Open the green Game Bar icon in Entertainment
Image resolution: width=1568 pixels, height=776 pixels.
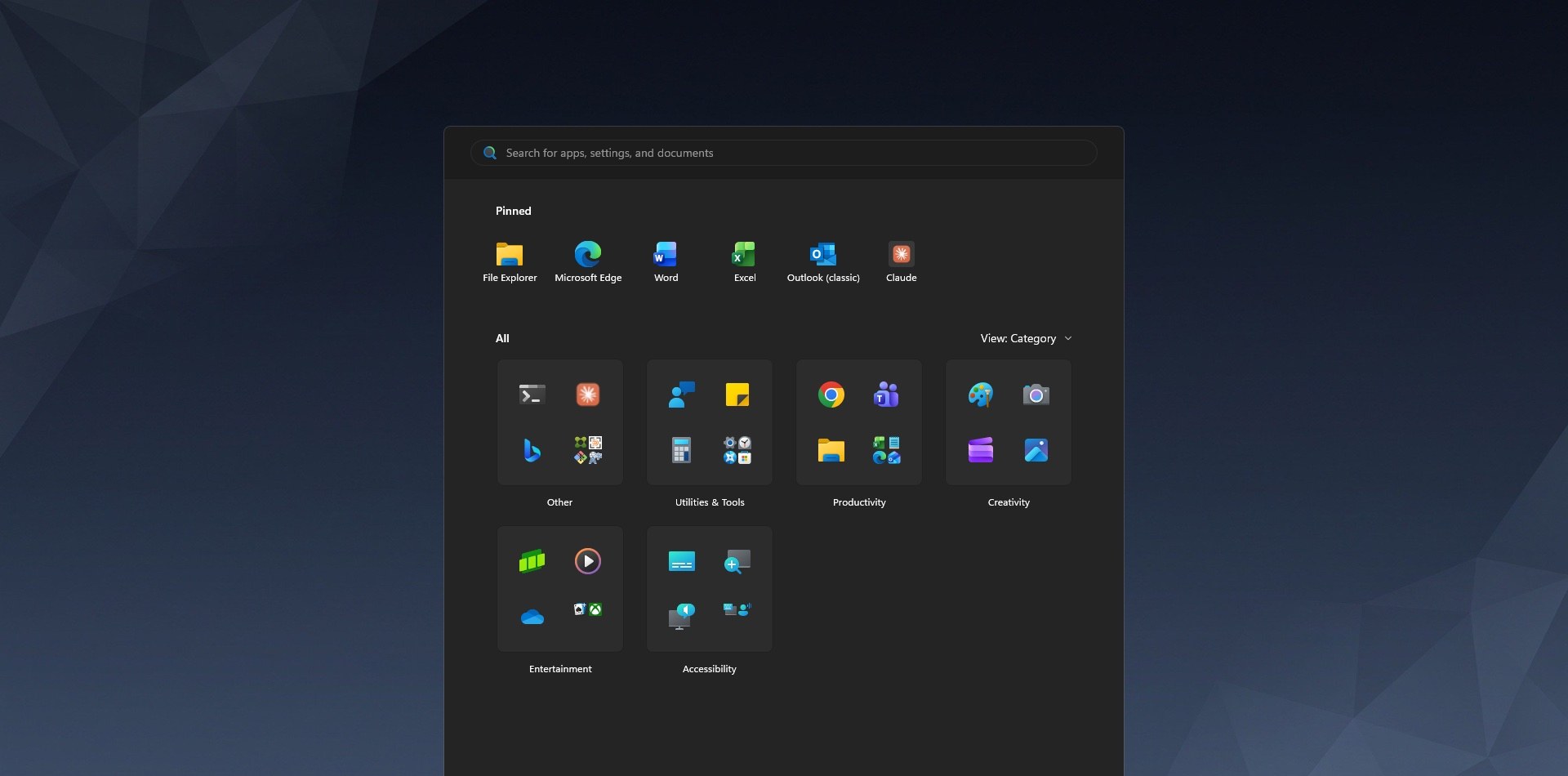(532, 561)
